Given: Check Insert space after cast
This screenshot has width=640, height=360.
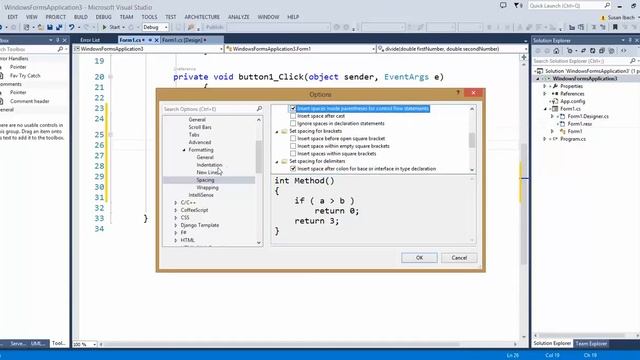Looking at the screenshot, I should (x=293, y=116).
